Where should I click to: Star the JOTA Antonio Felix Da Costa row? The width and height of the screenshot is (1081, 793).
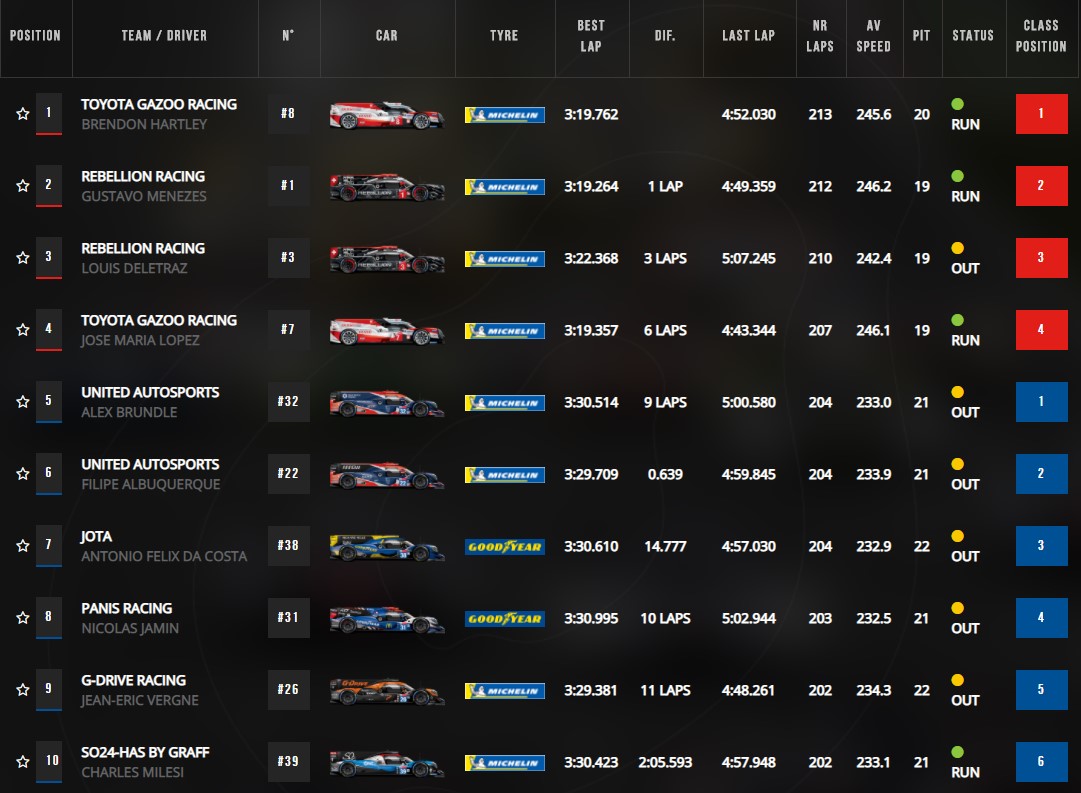(x=23, y=546)
